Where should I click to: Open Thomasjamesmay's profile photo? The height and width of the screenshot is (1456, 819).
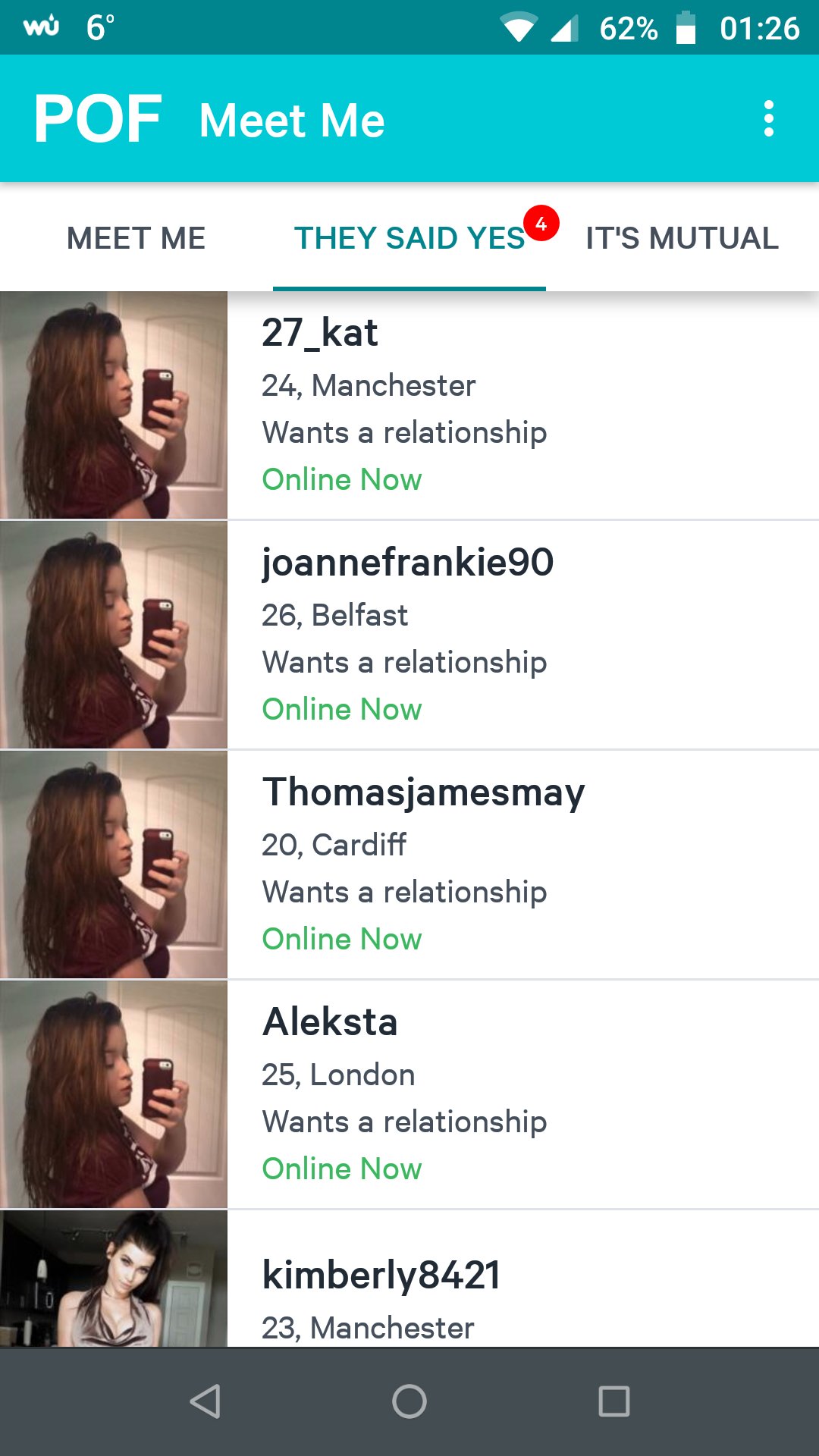coord(114,864)
